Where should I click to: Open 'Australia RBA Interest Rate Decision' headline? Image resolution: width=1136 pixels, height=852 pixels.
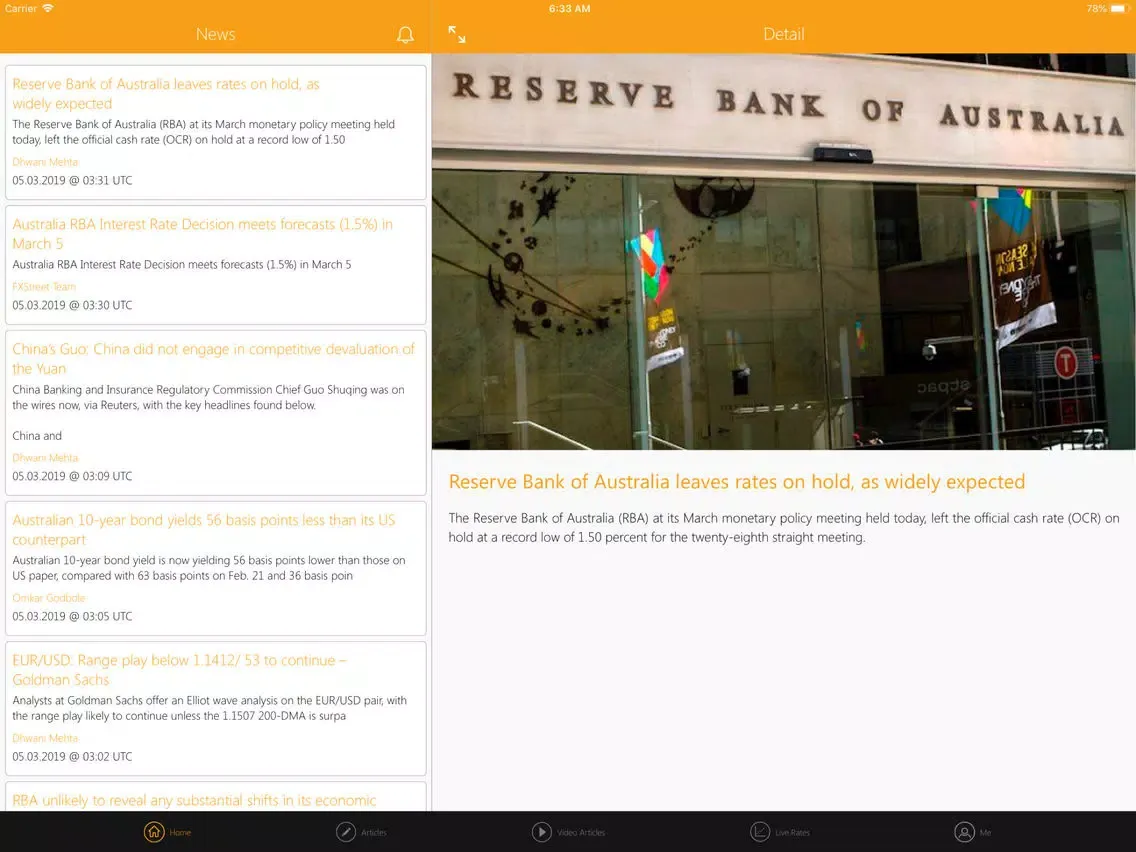(202, 234)
